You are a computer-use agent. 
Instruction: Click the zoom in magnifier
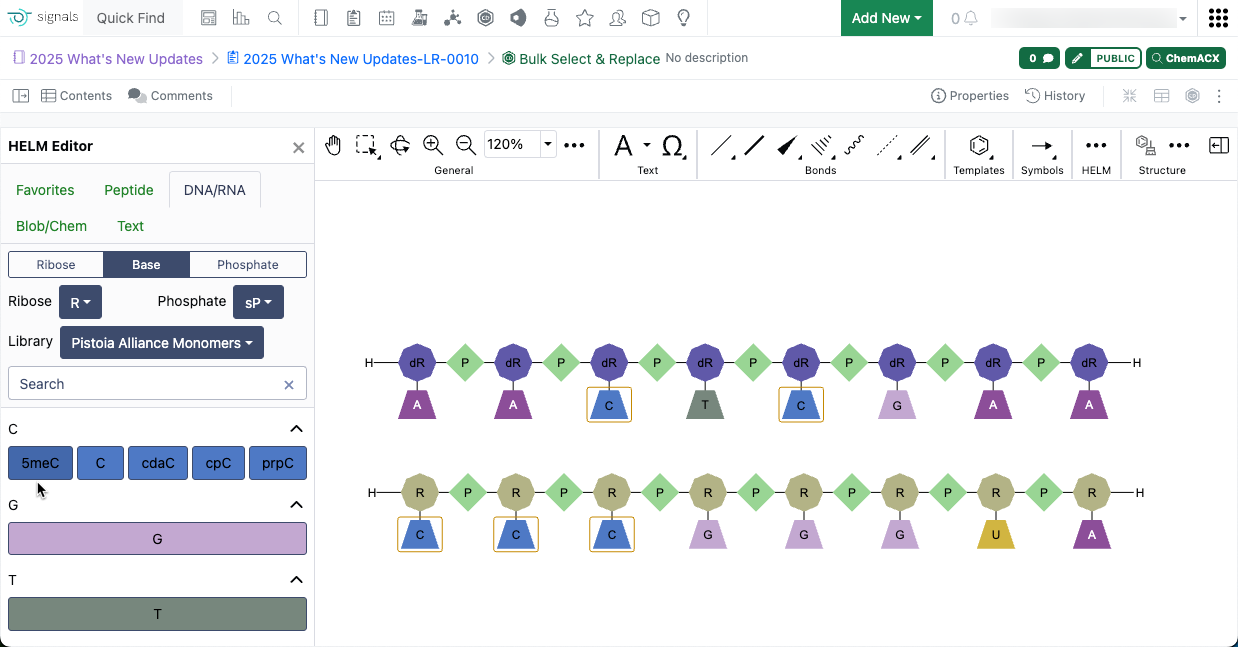432,145
